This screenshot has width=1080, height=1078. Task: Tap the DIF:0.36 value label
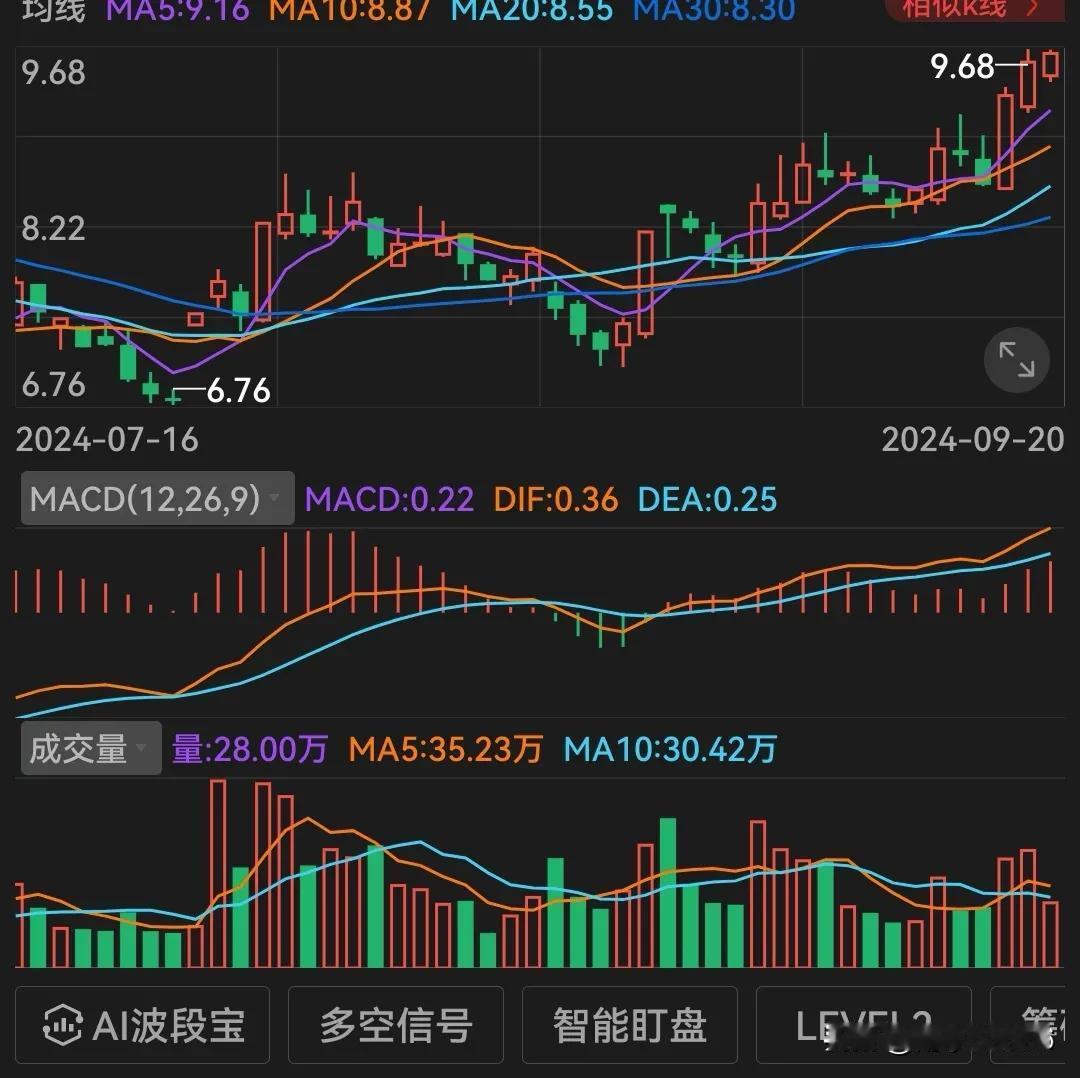(556, 499)
